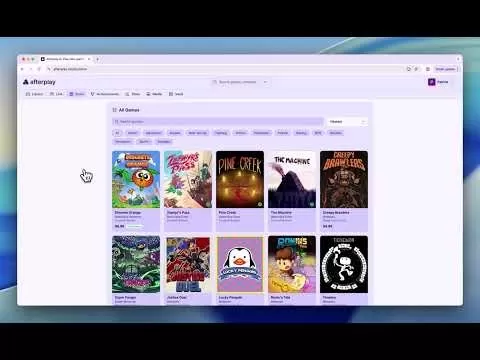The image size is (480, 360).
Task: Select the All category chip
Action: tap(117, 133)
